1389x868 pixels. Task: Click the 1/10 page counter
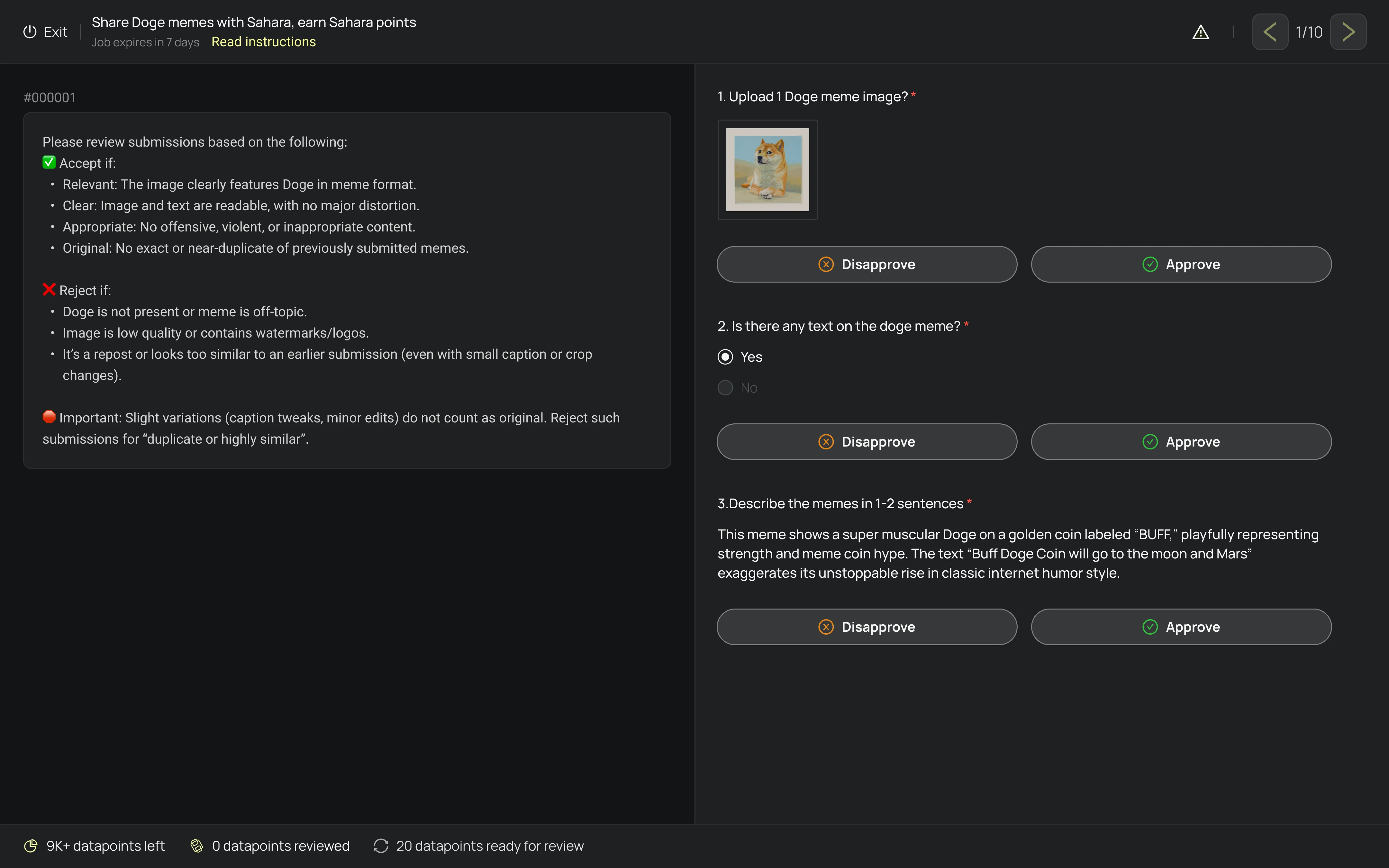pos(1309,32)
